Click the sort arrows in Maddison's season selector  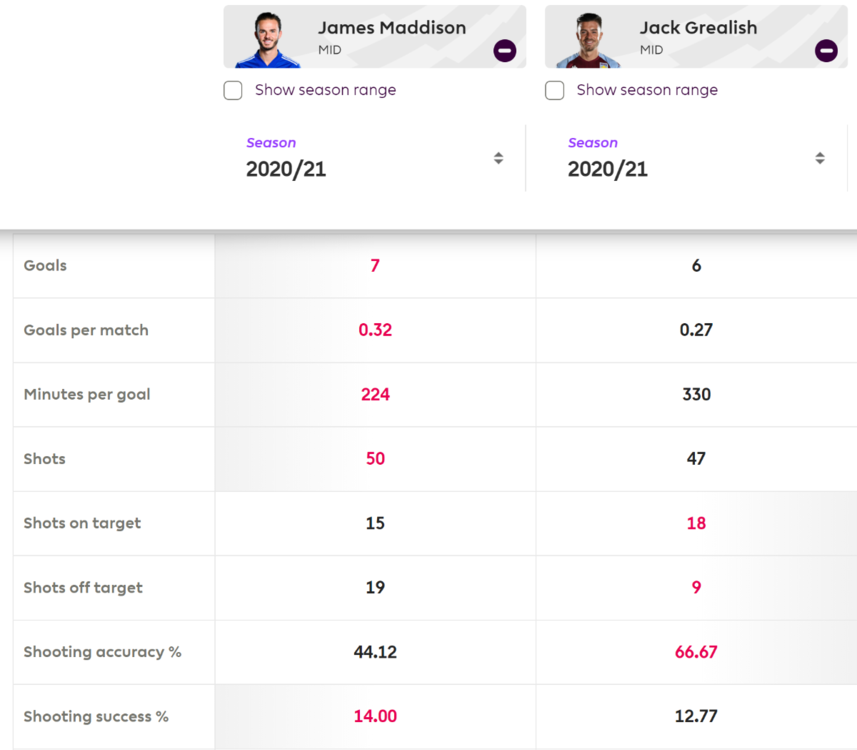[498, 159]
